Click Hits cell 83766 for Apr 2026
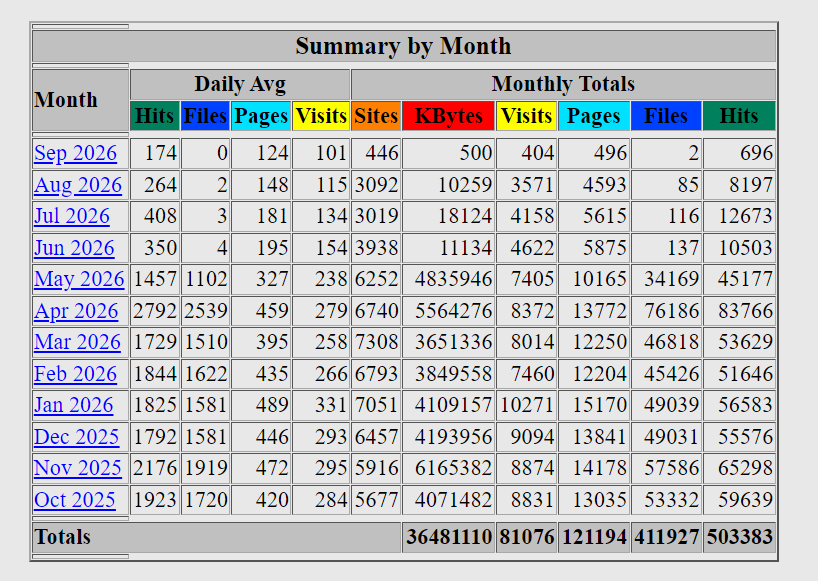The height and width of the screenshot is (581, 818). click(739, 311)
